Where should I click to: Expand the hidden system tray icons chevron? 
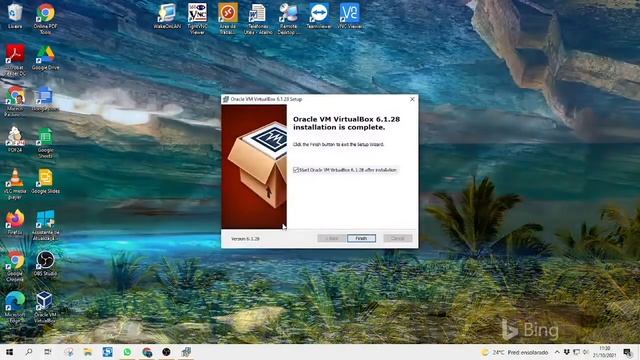coord(557,352)
